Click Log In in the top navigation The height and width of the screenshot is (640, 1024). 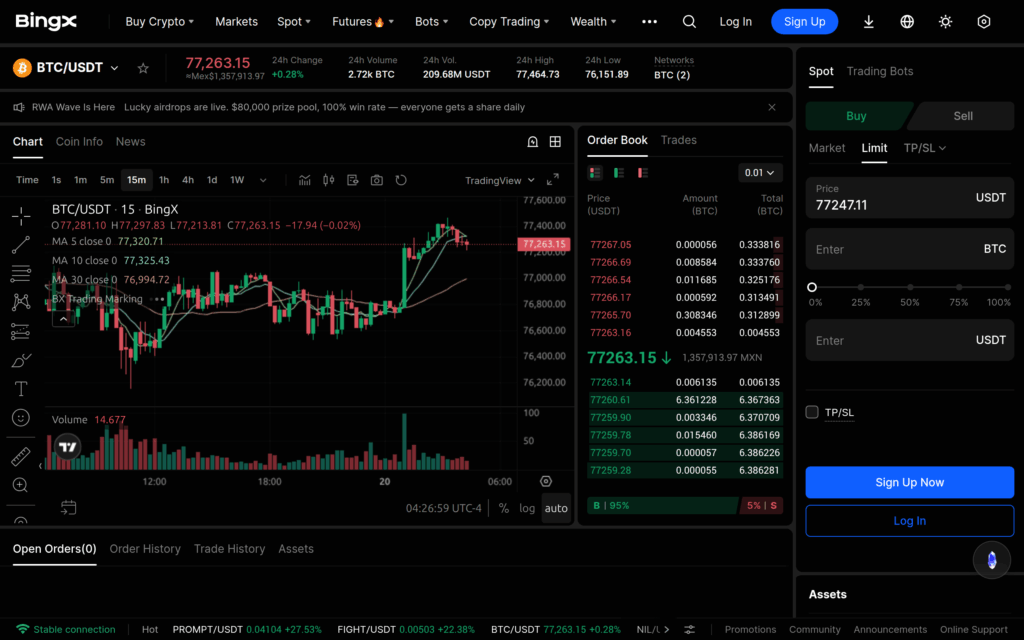tap(735, 22)
